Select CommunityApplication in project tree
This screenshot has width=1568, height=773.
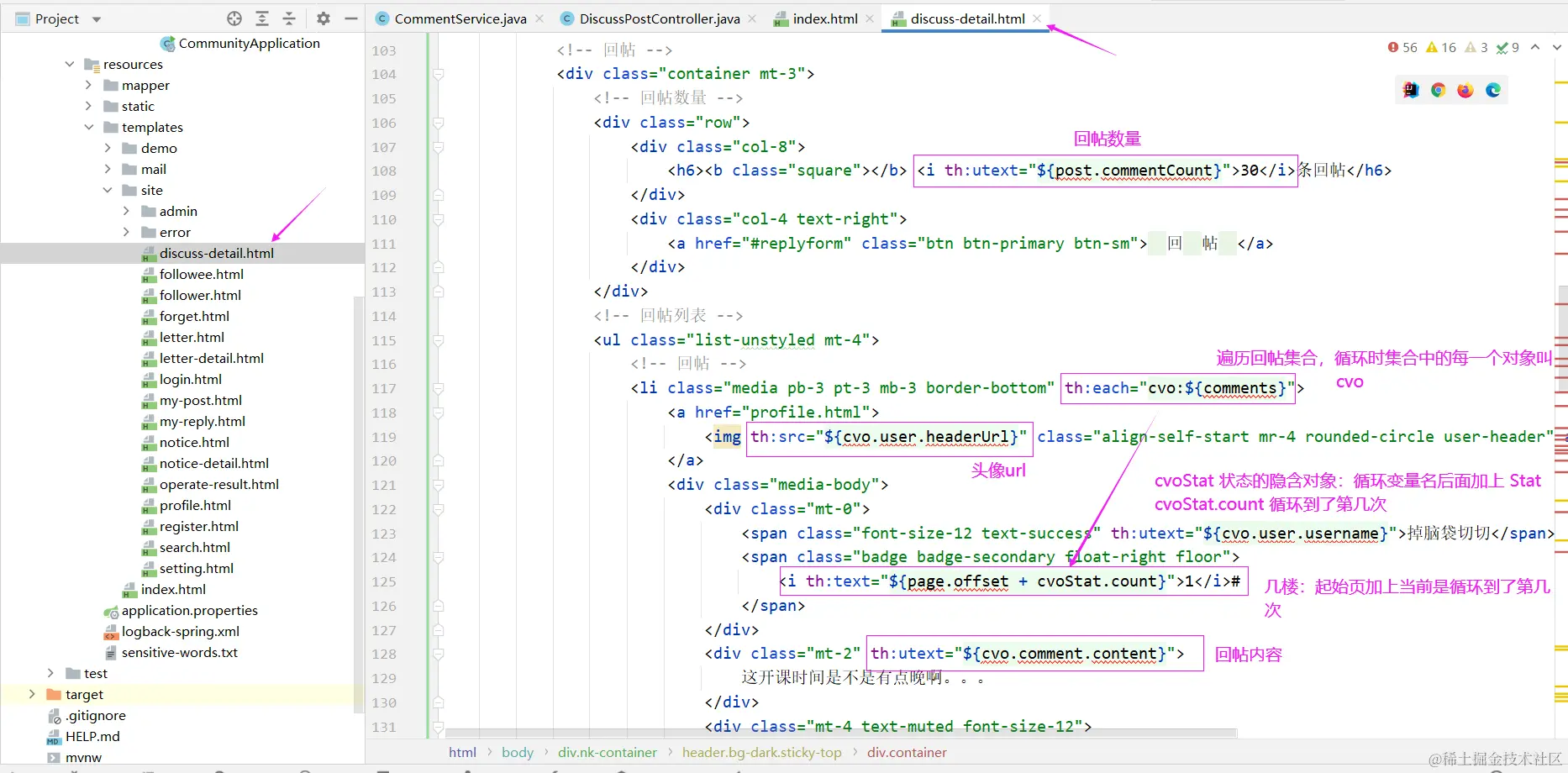point(249,43)
